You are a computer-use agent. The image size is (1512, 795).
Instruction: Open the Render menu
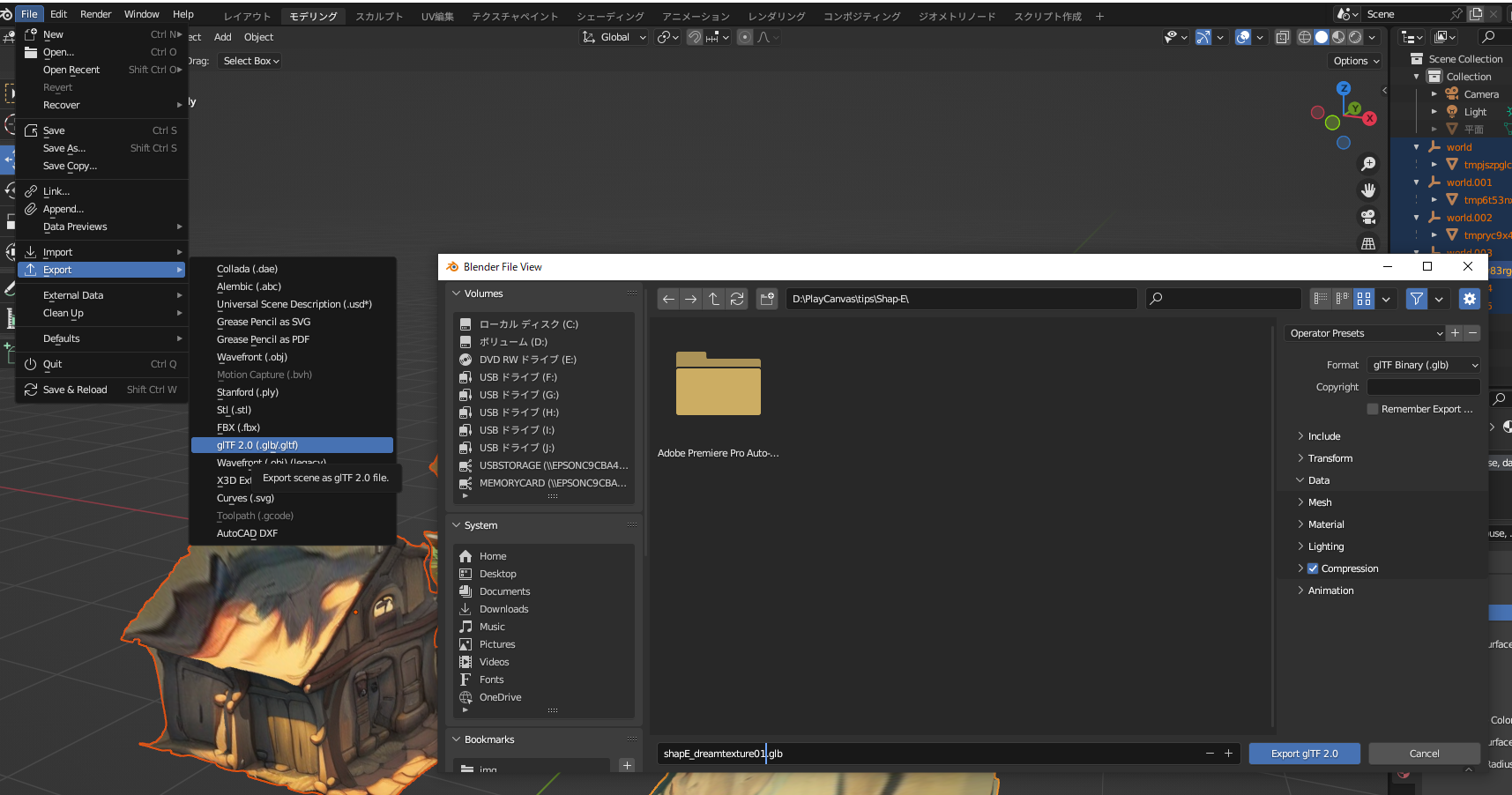point(95,13)
